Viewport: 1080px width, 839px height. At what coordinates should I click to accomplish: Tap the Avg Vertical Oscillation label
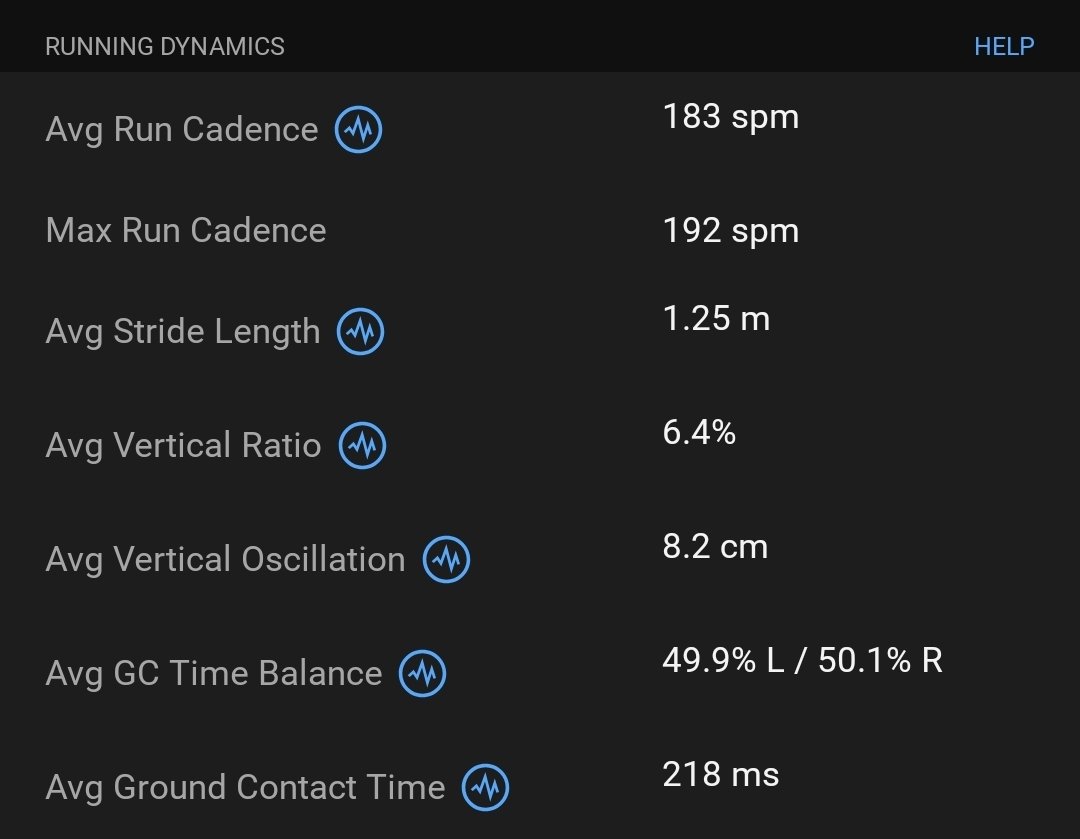point(225,559)
